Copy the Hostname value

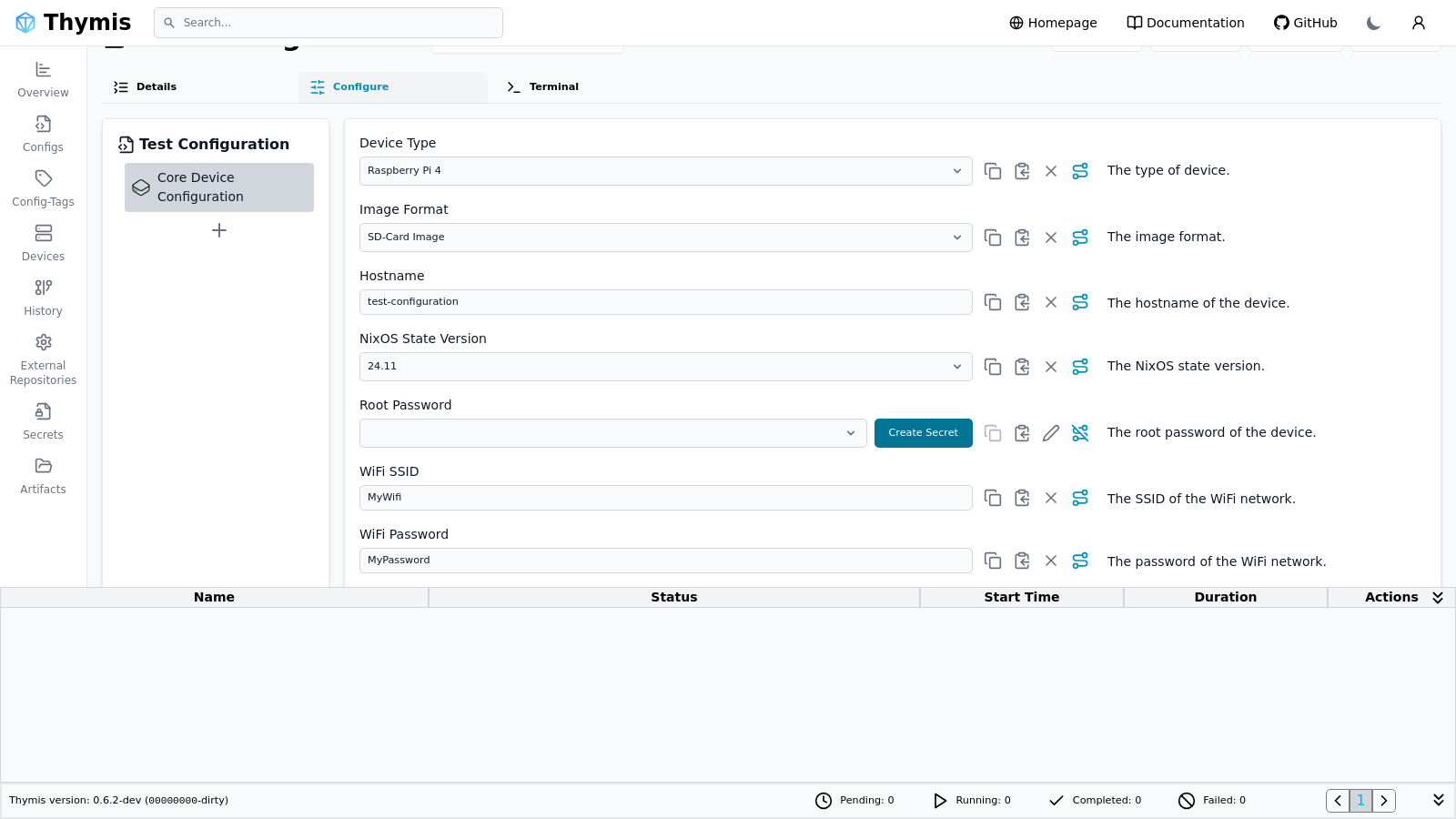[x=993, y=302]
